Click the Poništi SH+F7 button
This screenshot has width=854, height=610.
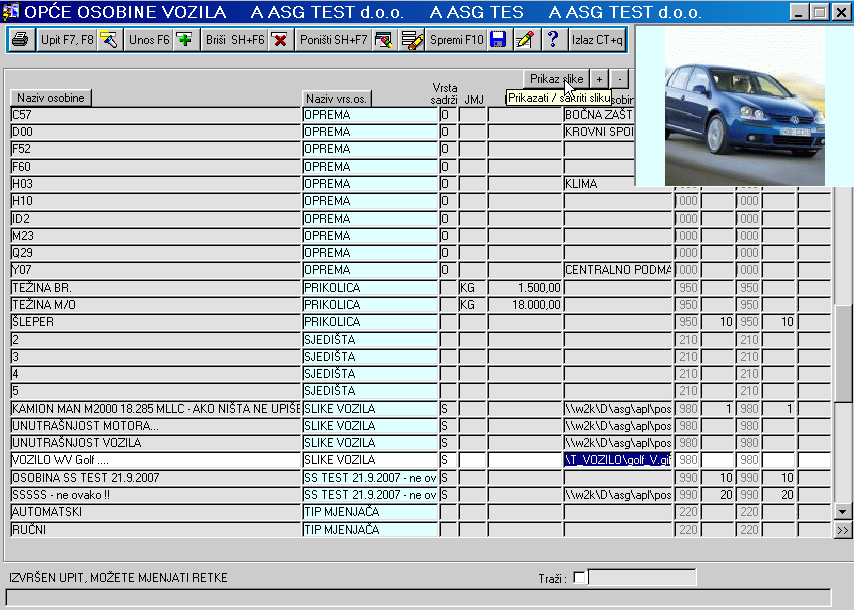[x=333, y=40]
